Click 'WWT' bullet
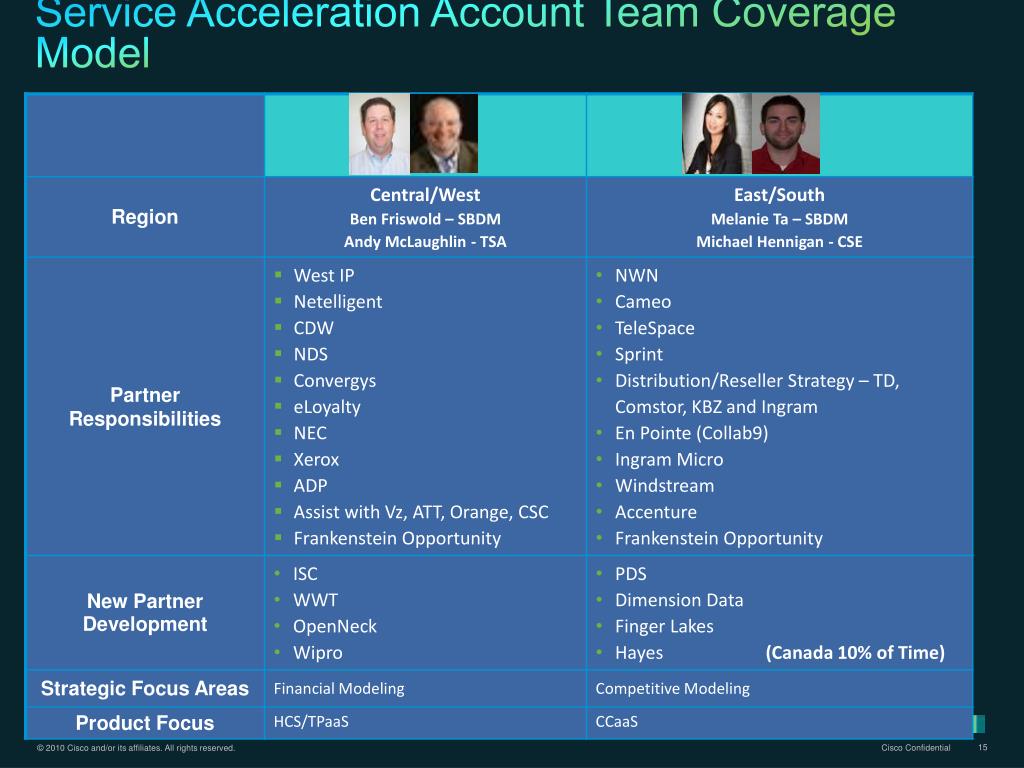The width and height of the screenshot is (1024, 768). click(x=315, y=600)
